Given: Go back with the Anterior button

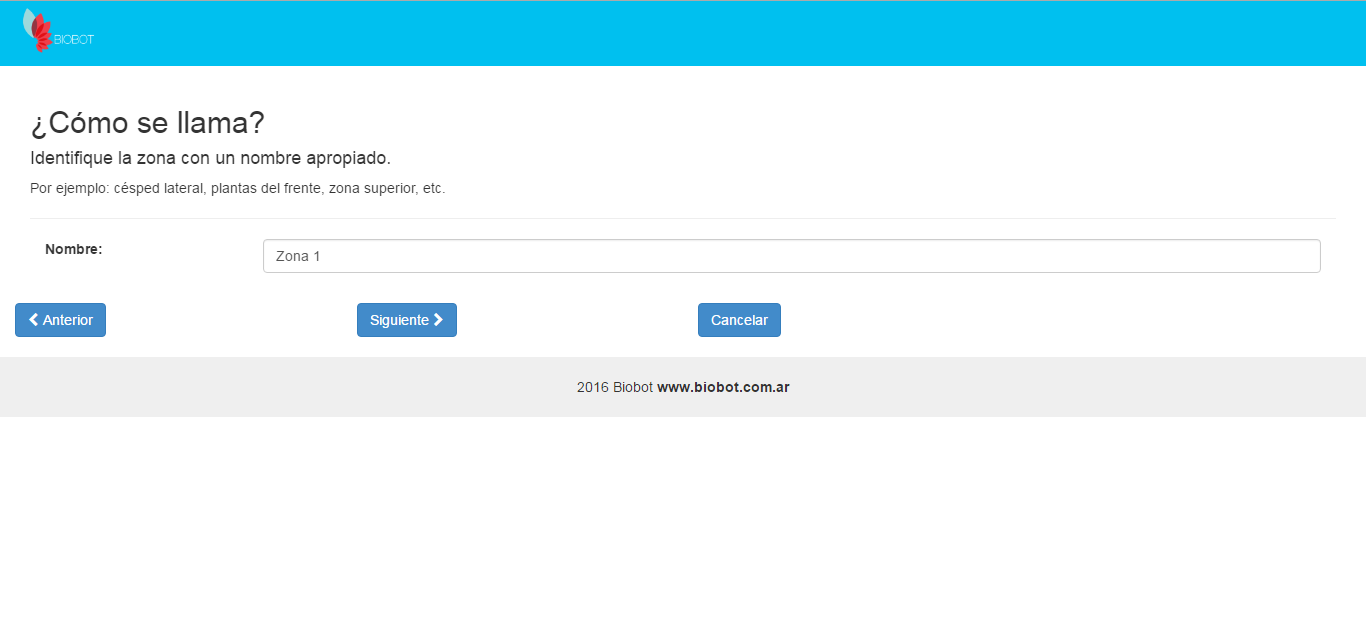Looking at the screenshot, I should pyautogui.click(x=60, y=320).
